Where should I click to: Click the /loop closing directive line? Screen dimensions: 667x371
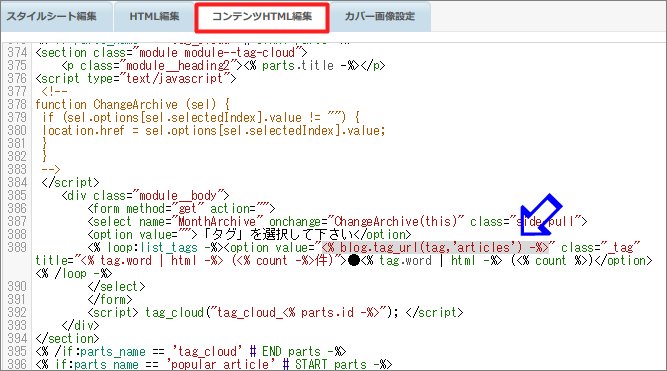click(74, 273)
